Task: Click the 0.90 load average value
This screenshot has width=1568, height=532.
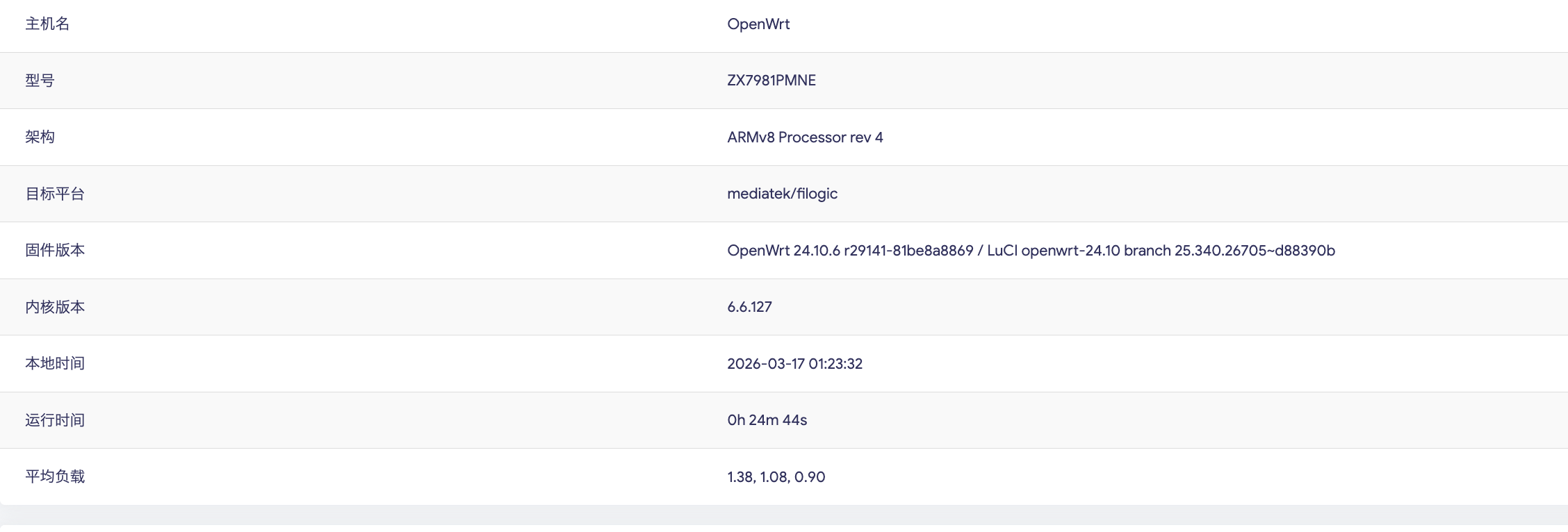Action: click(x=810, y=477)
